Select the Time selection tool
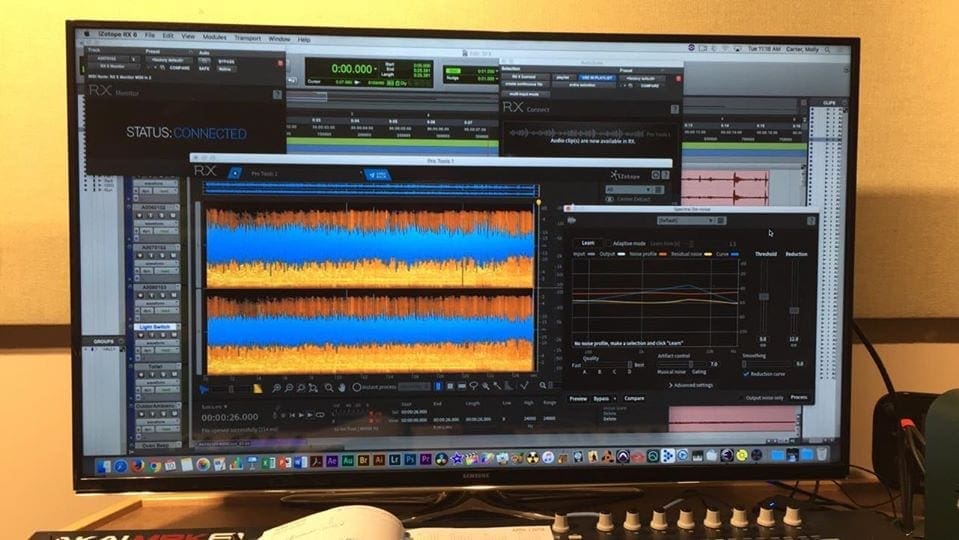The height and width of the screenshot is (540, 959). [438, 387]
